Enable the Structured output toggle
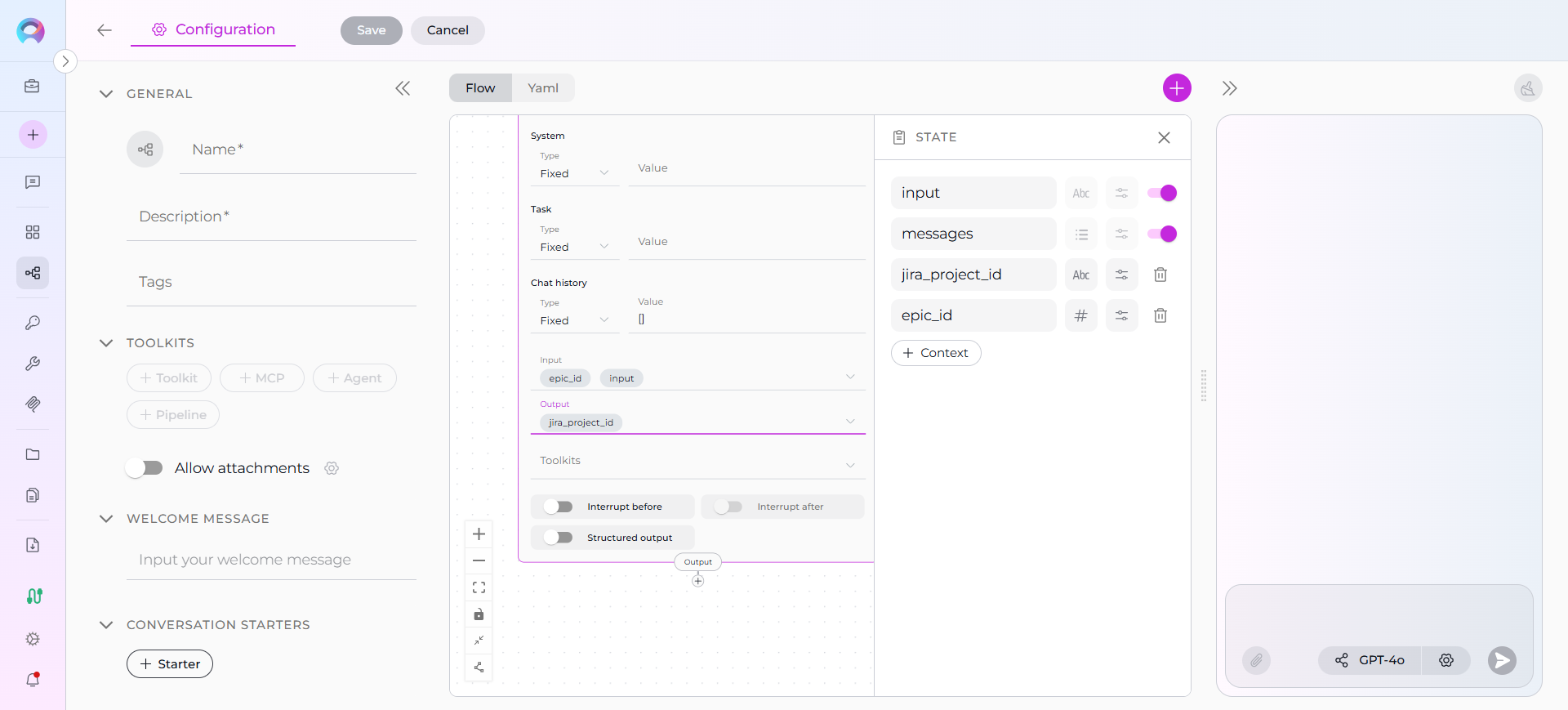Viewport: 1568px width, 710px height. [559, 538]
